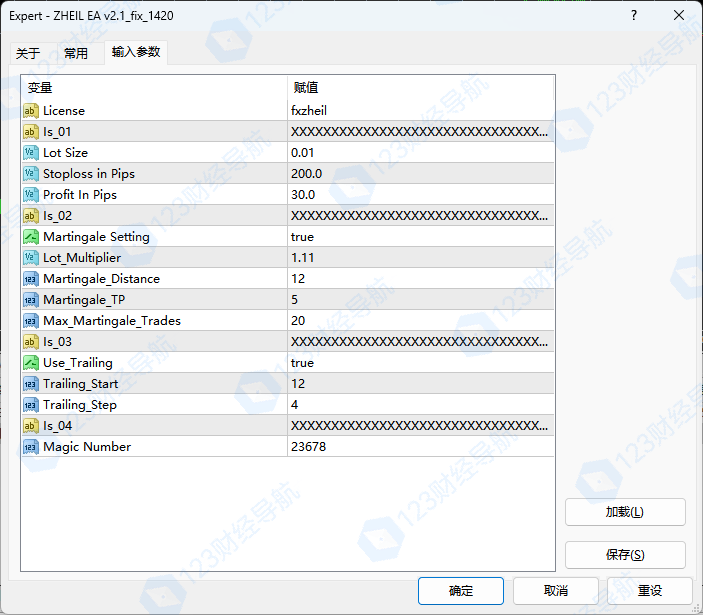Click the Magic Number label

point(87,447)
